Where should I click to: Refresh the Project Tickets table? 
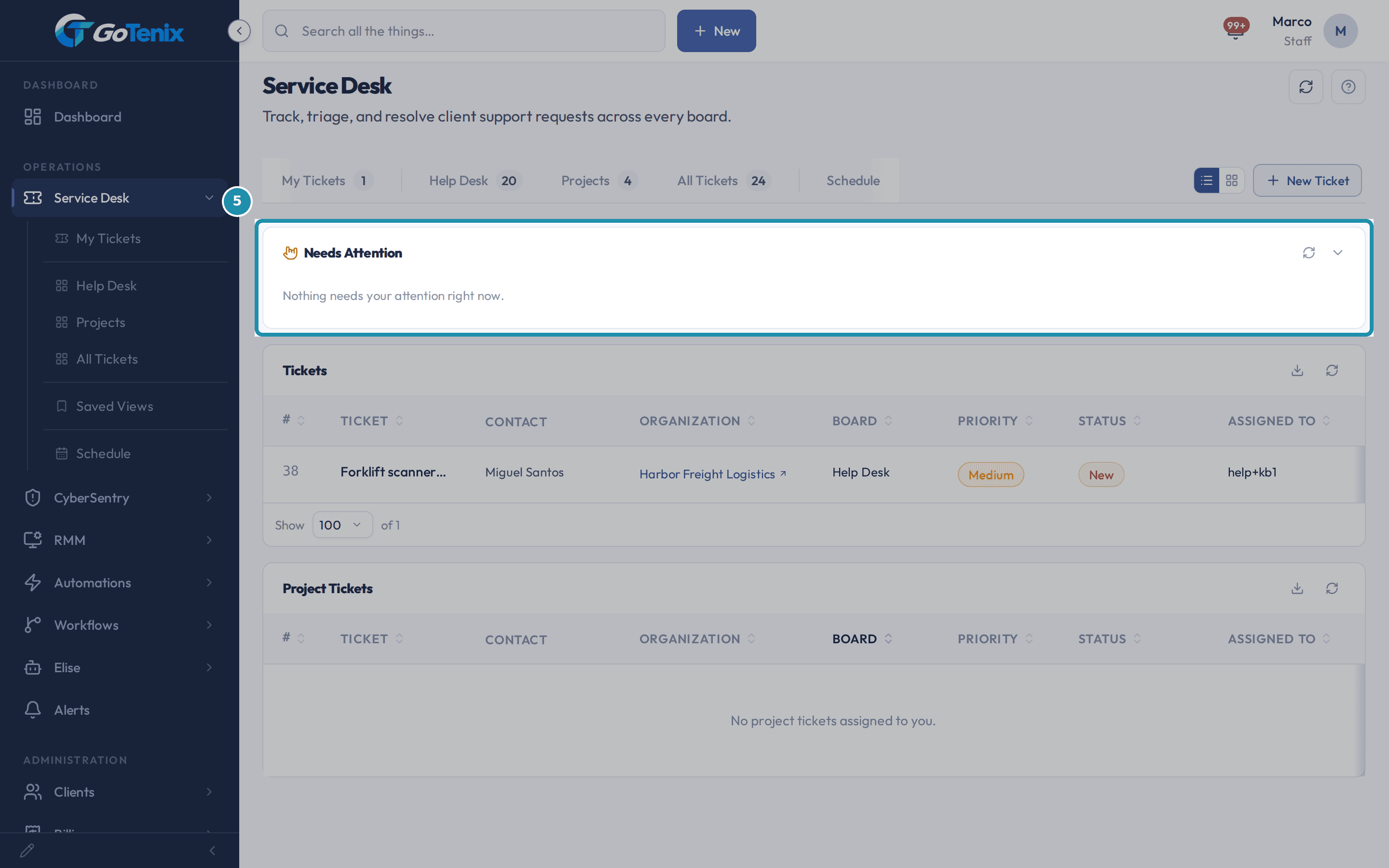pos(1332,588)
